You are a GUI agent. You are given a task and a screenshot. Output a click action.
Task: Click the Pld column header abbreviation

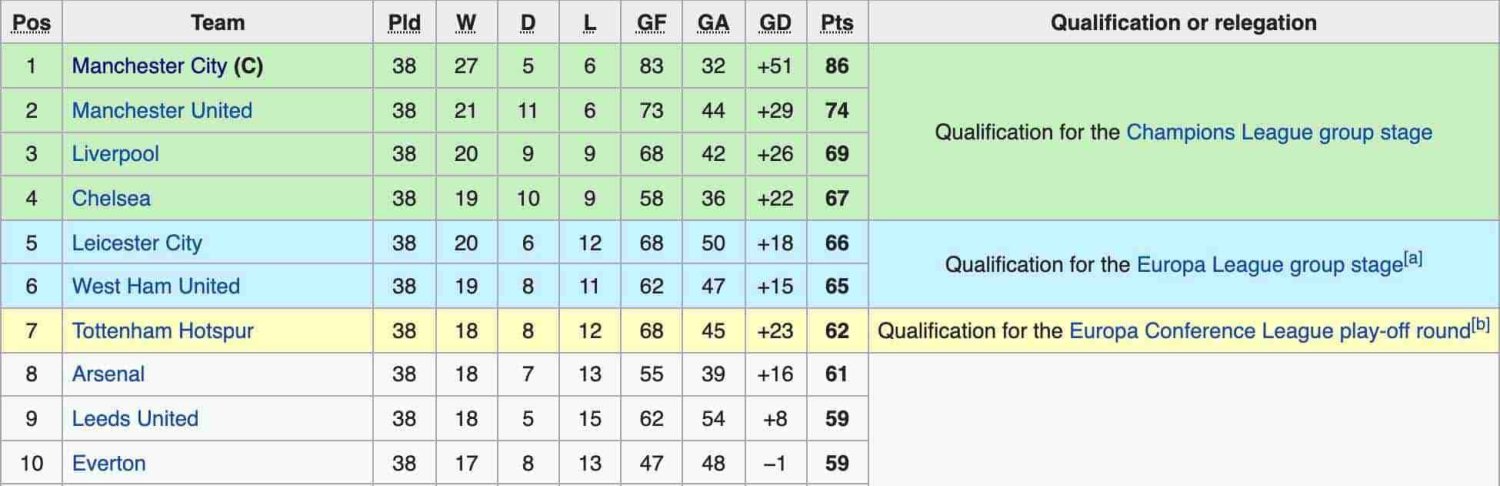pos(404,23)
